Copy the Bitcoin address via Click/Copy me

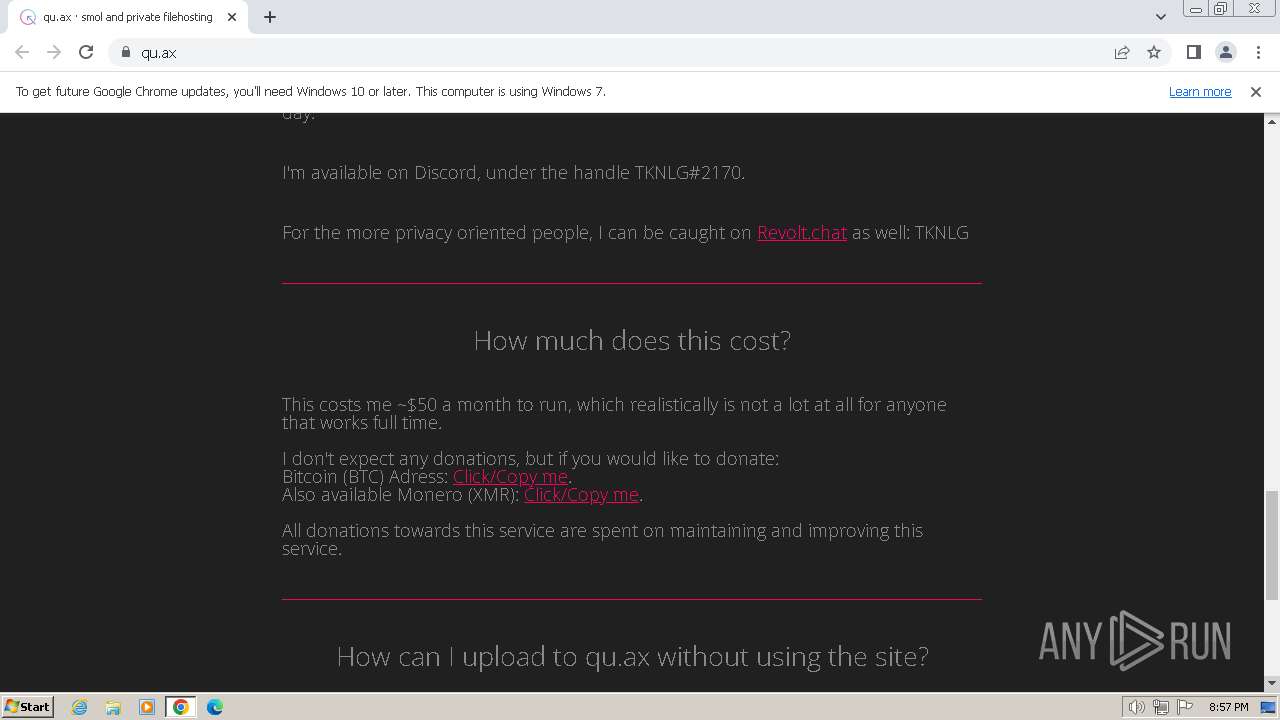click(x=510, y=477)
